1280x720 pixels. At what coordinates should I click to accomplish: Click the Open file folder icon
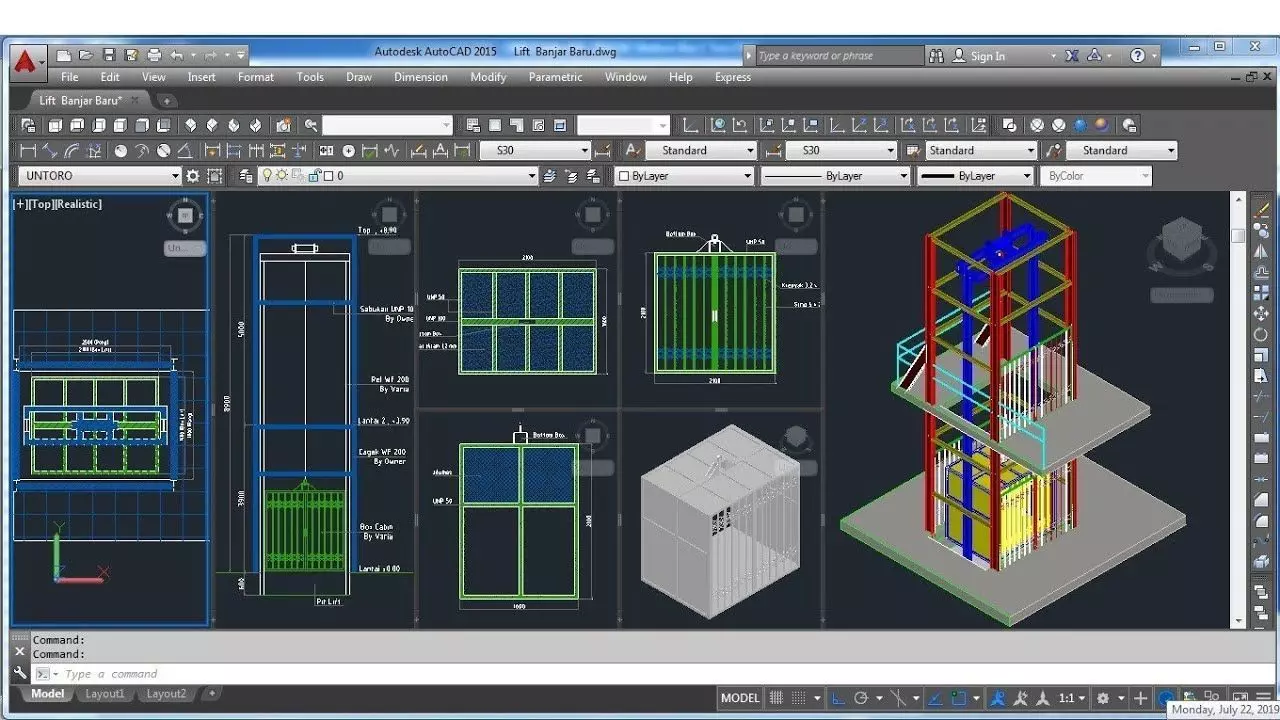87,55
